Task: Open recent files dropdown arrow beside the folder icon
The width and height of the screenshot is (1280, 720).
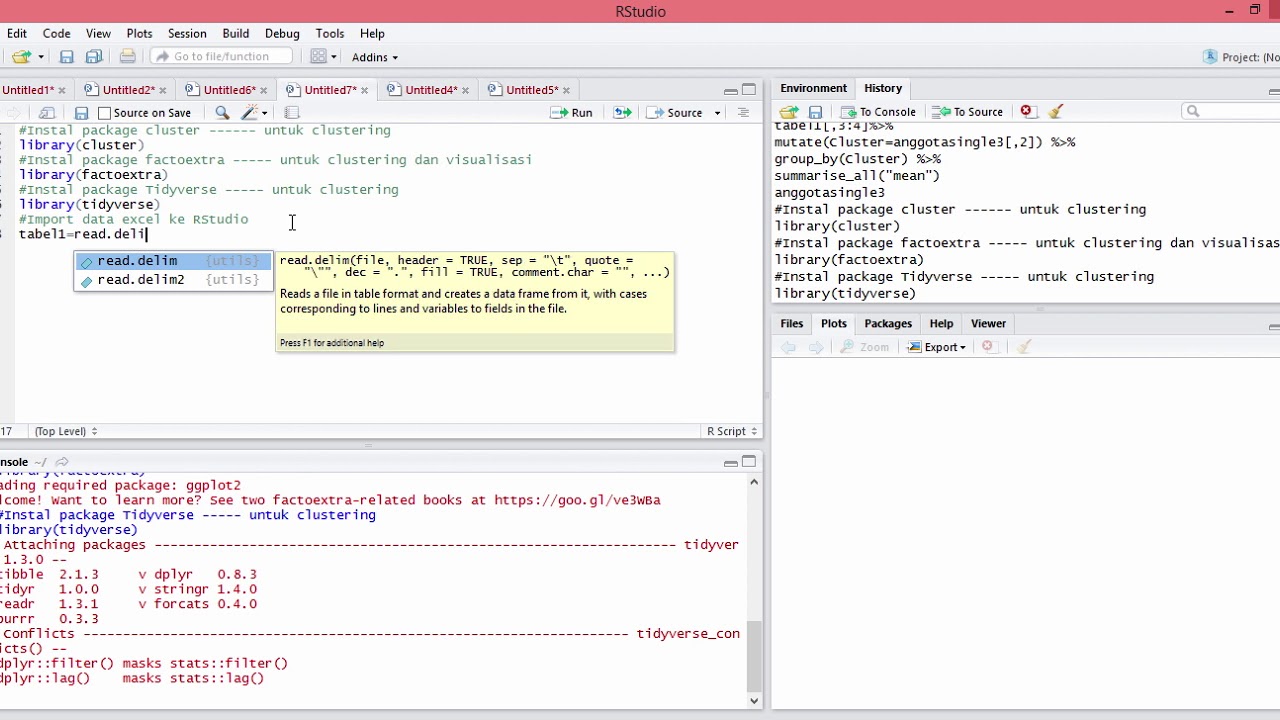Action: [x=40, y=57]
